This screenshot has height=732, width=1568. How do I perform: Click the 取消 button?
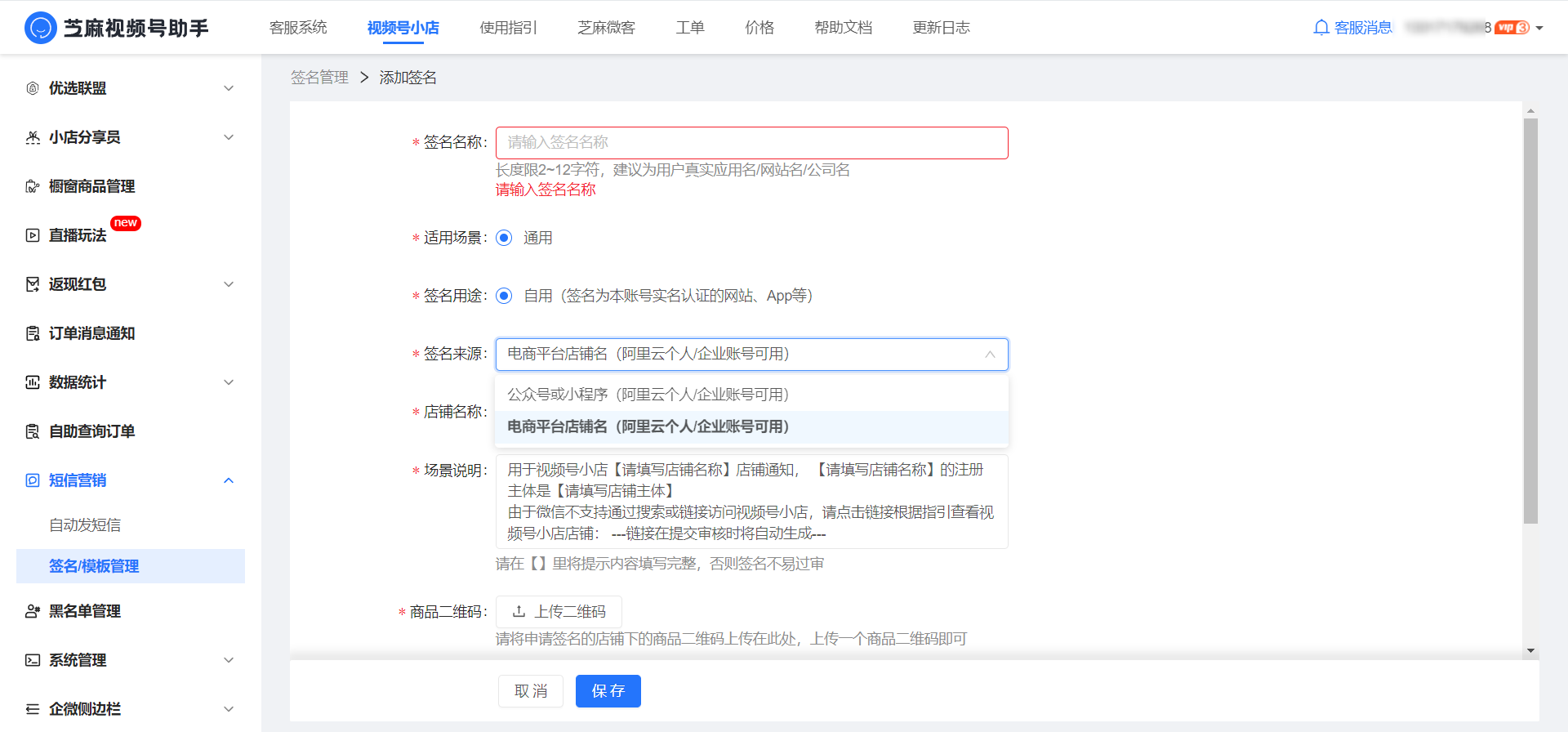coord(531,691)
